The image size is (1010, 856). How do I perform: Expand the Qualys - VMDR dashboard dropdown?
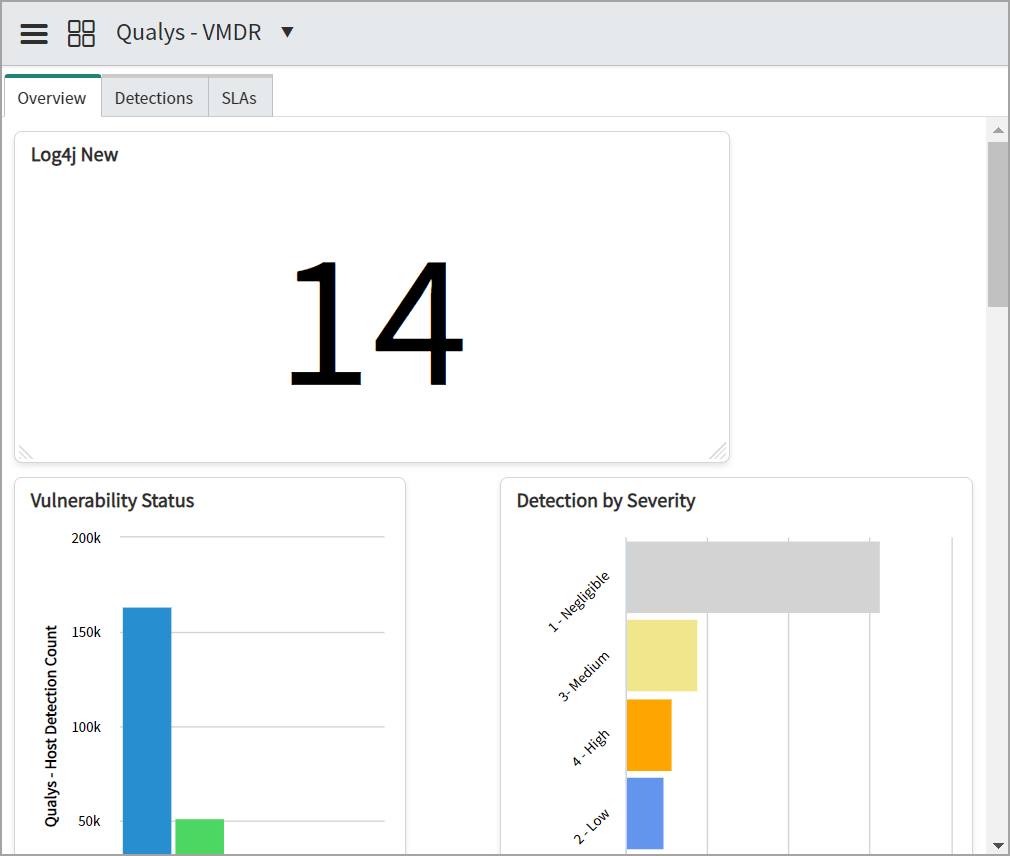[288, 32]
